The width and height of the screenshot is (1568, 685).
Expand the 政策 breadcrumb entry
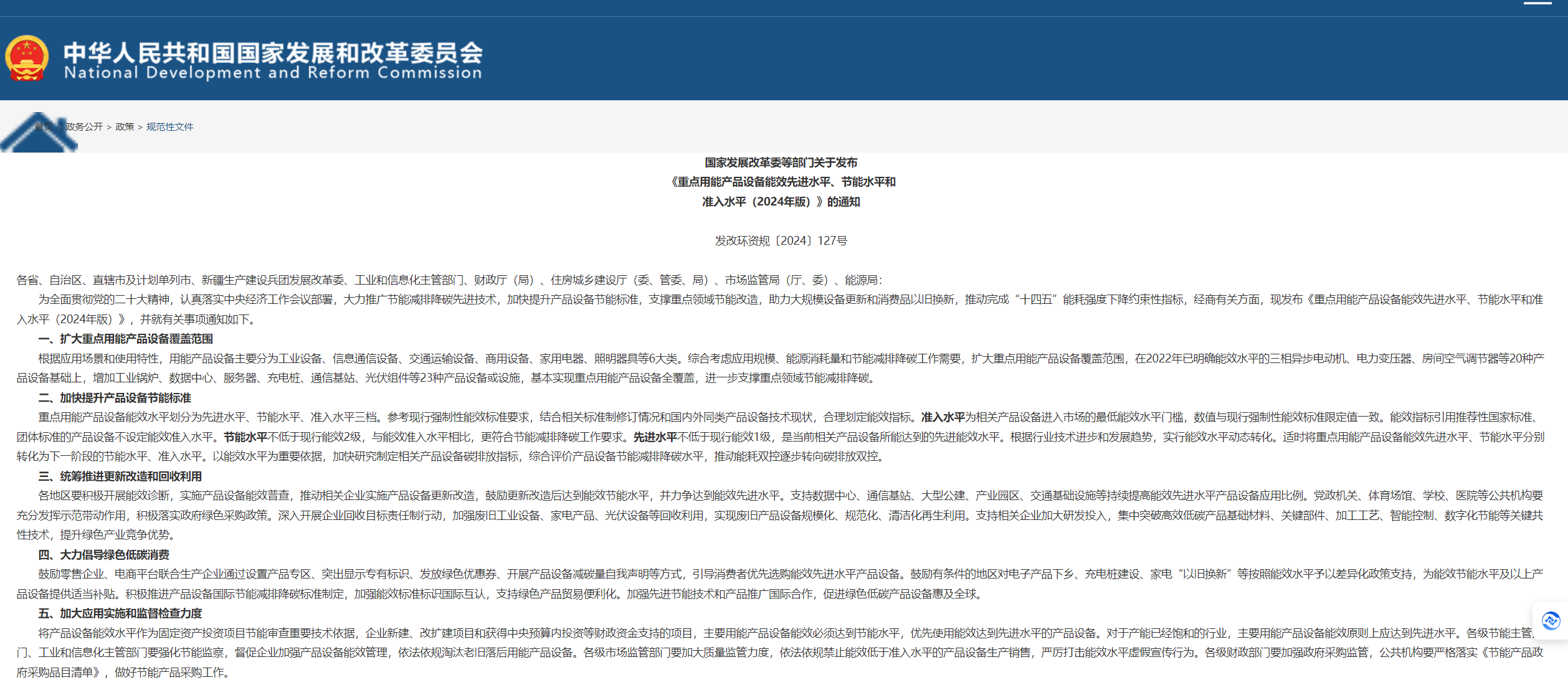[x=125, y=127]
